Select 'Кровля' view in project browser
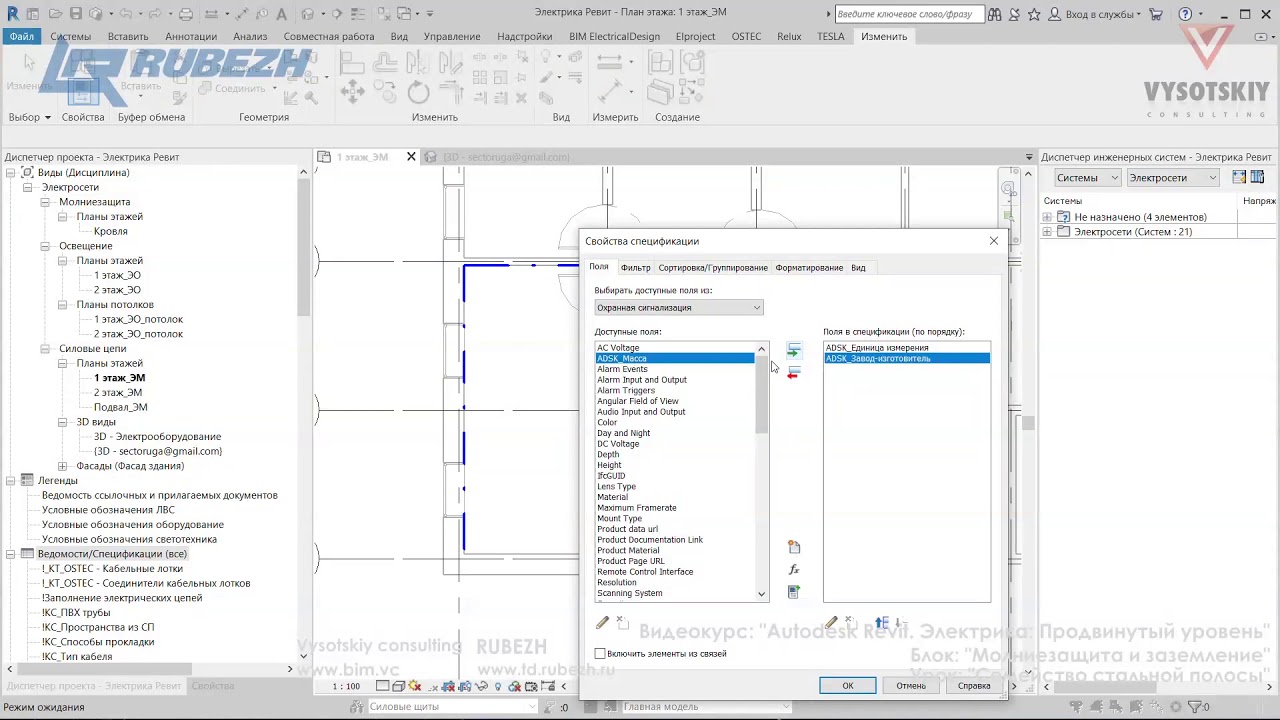Image resolution: width=1280 pixels, height=720 pixels. coord(110,231)
